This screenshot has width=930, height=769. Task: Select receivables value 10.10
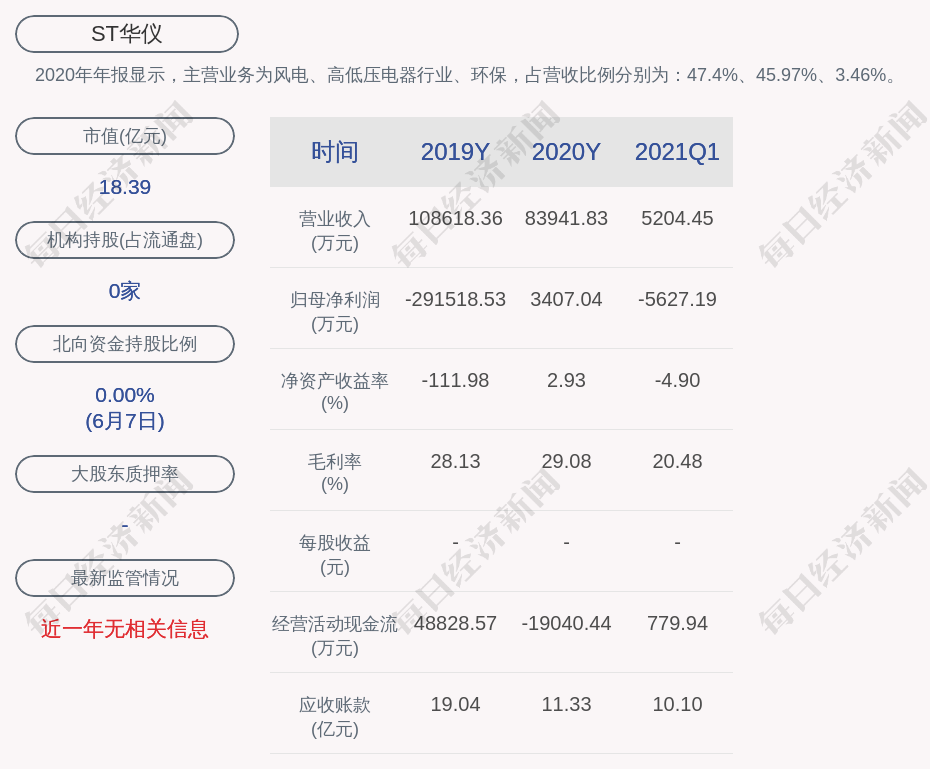[677, 704]
